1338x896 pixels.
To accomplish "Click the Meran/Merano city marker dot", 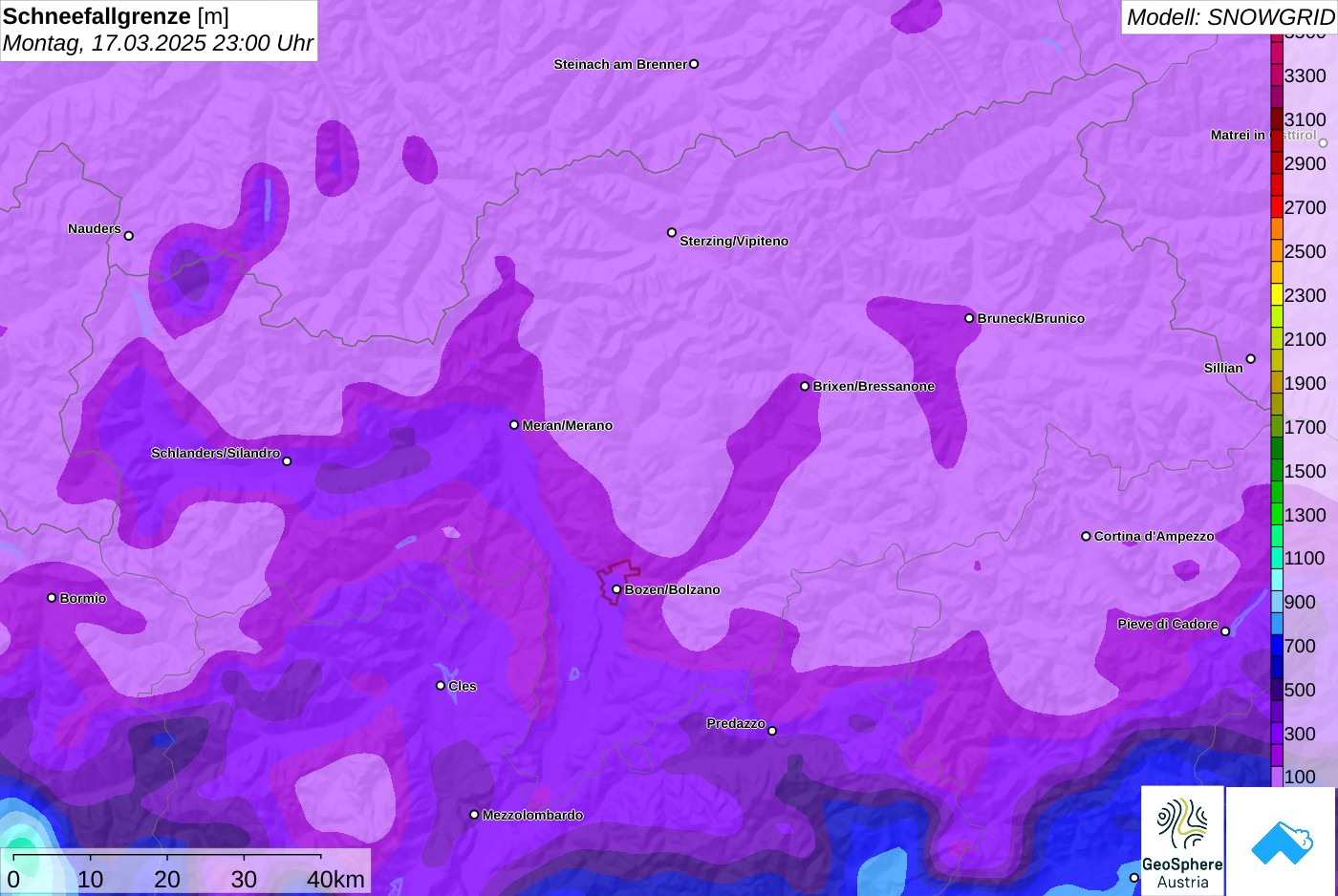I will (x=514, y=425).
